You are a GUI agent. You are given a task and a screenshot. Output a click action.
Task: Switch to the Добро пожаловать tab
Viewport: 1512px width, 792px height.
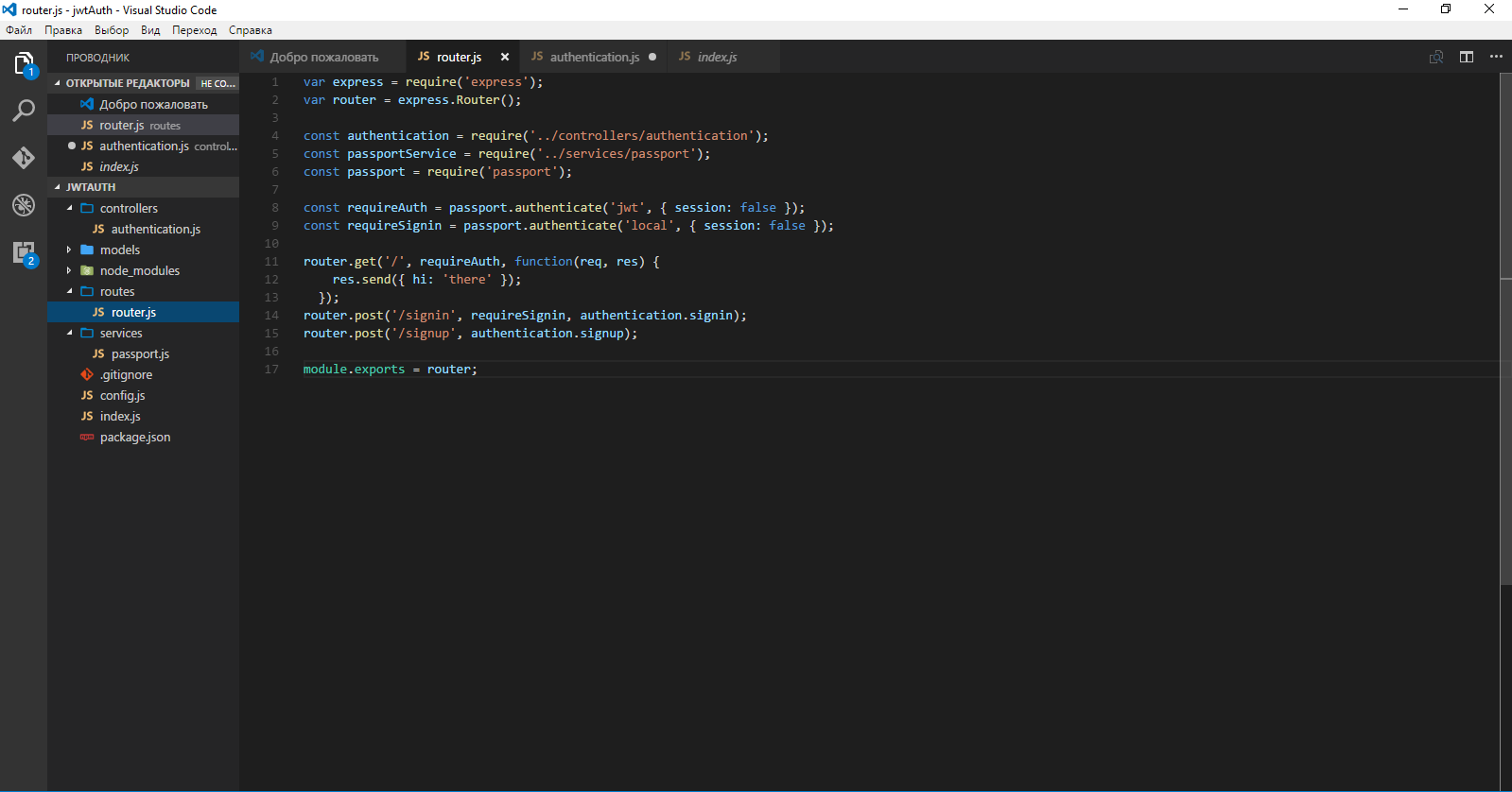[322, 57]
